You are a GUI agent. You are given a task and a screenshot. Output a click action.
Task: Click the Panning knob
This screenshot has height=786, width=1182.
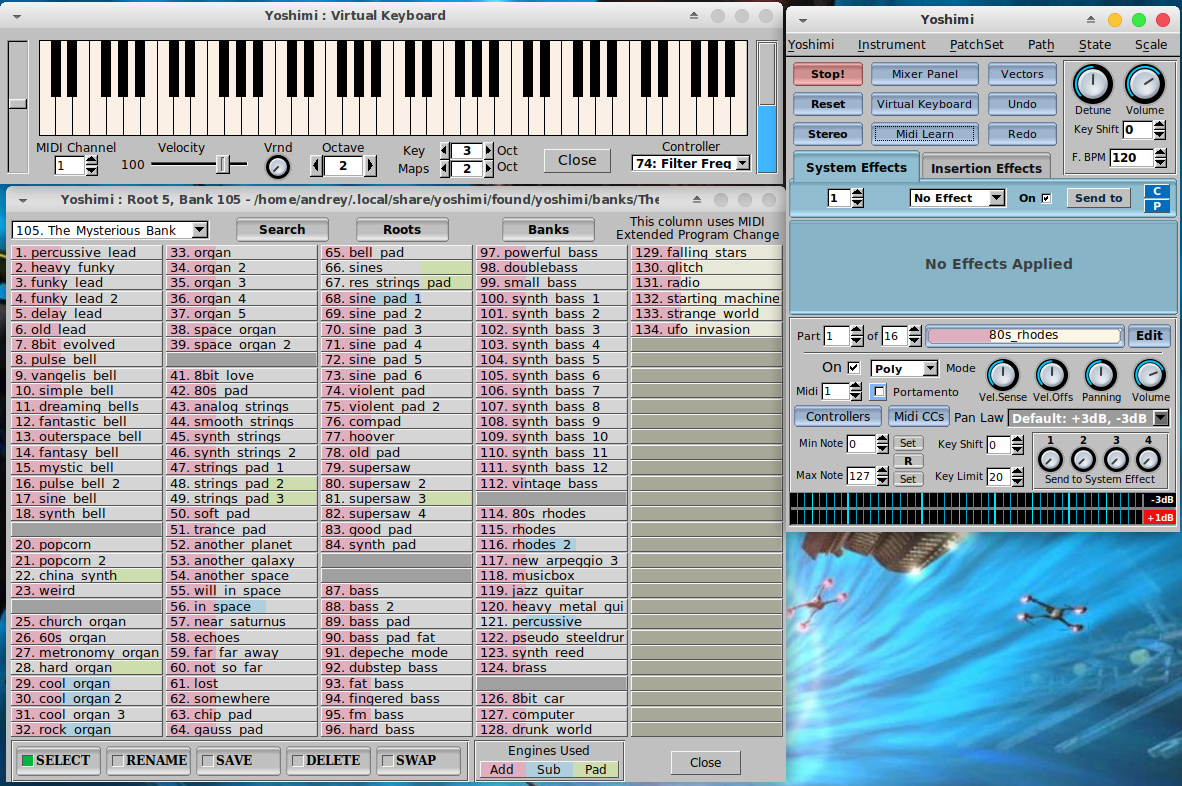1100,375
